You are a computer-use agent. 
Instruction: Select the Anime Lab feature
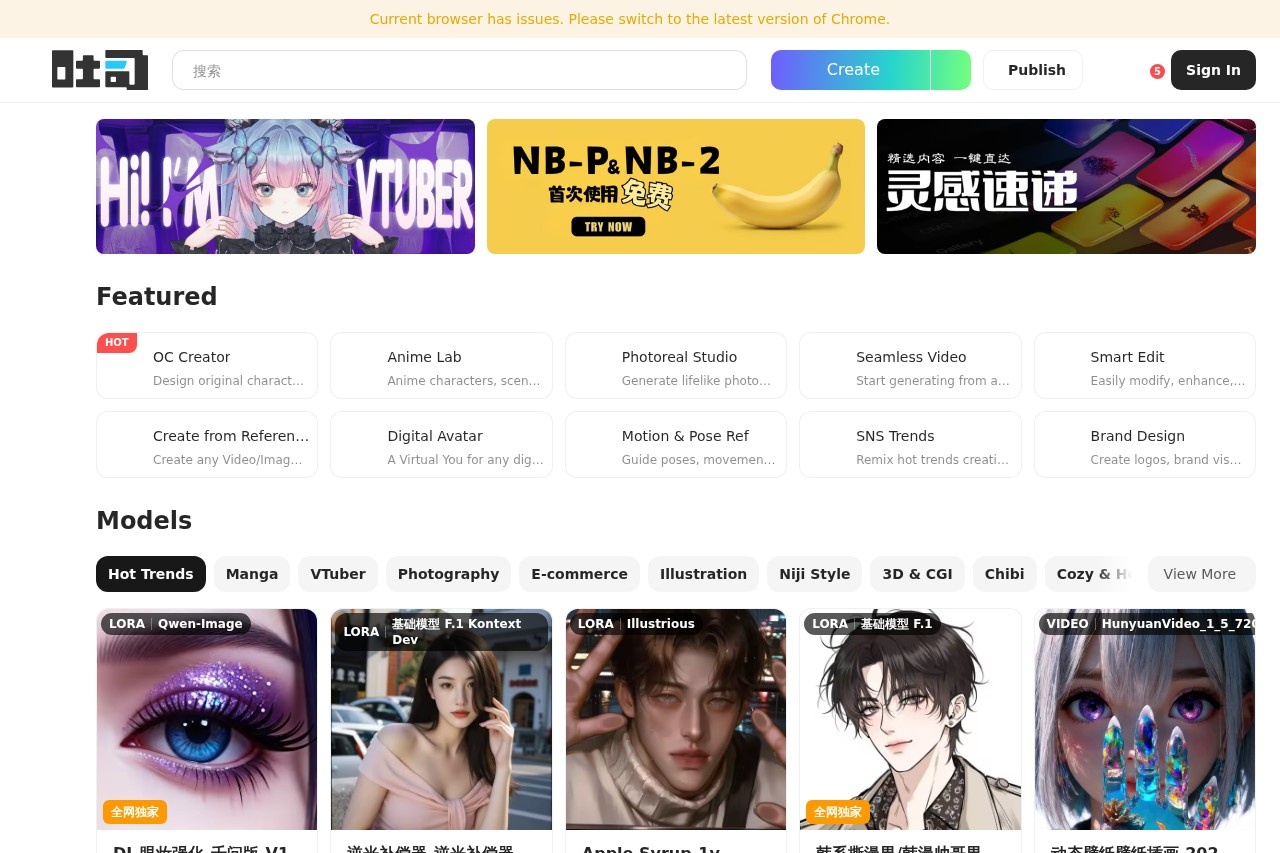[441, 365]
